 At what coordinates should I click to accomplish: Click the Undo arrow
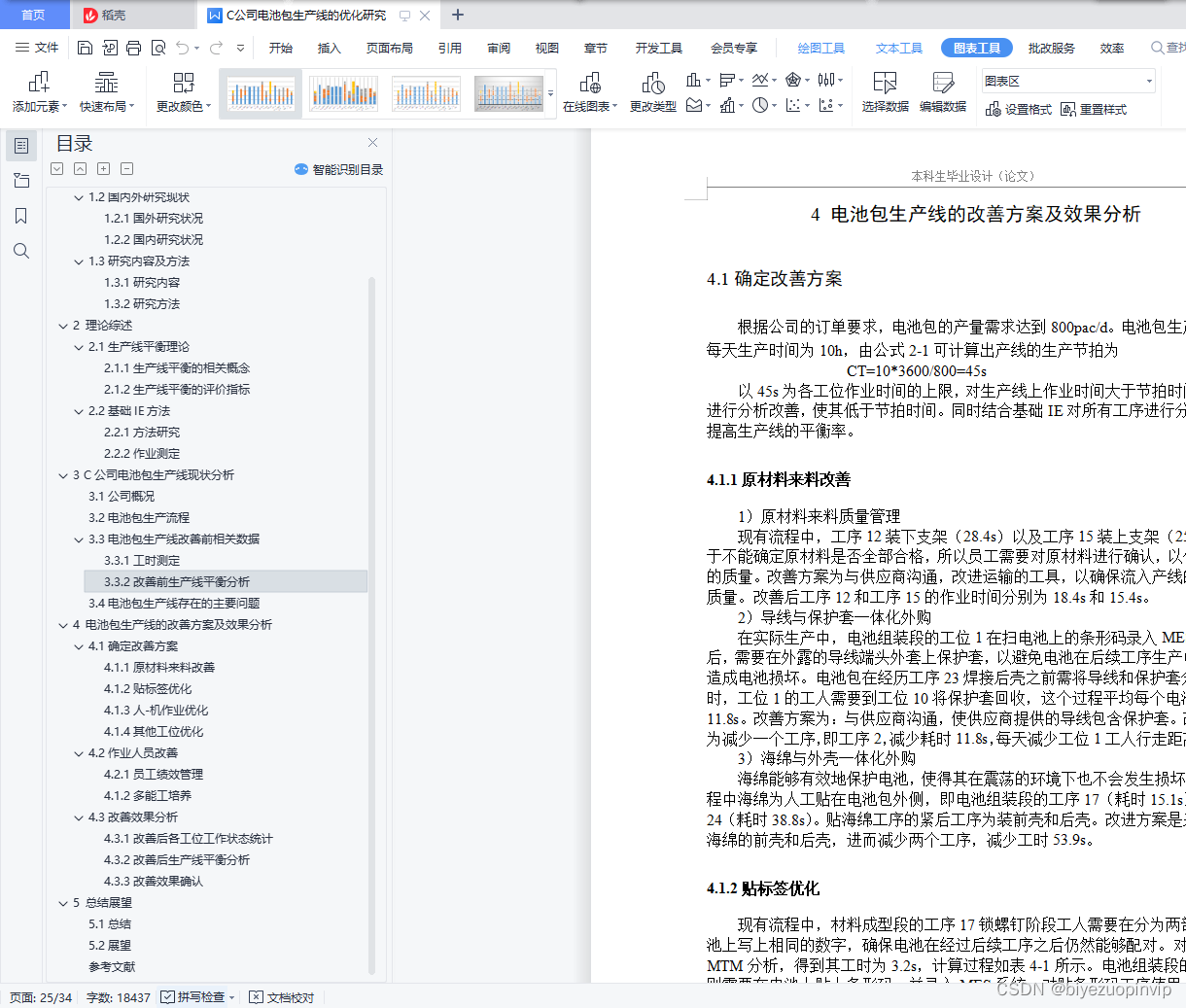coord(183,48)
